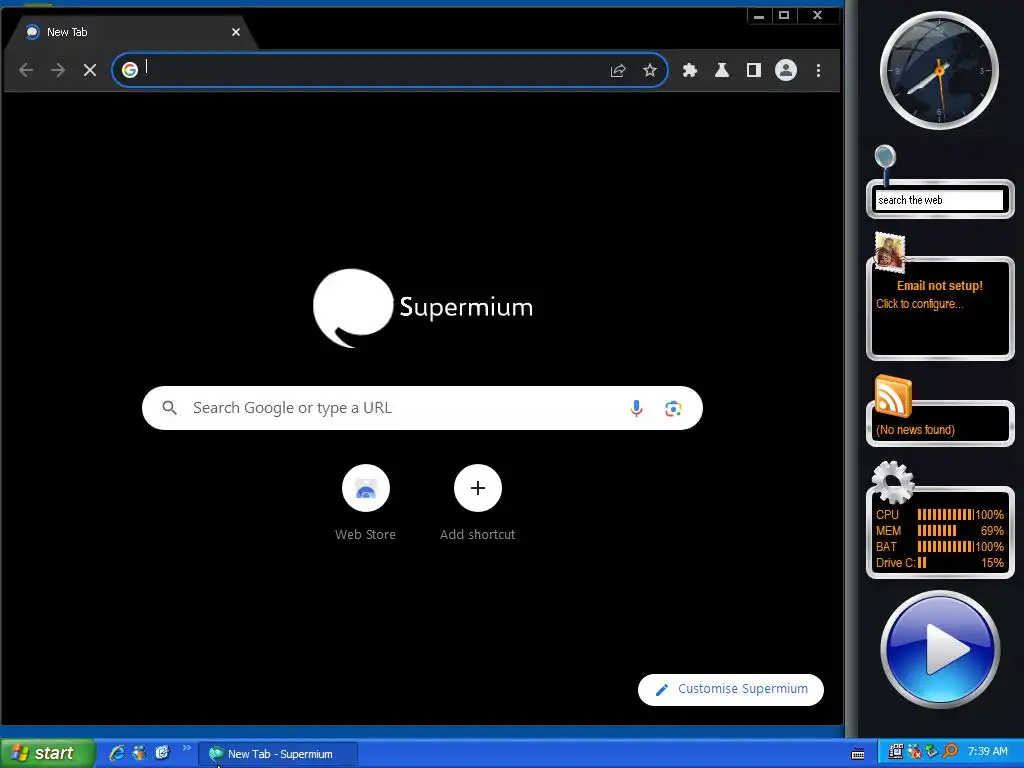The height and width of the screenshot is (768, 1024).
Task: Switch to New Tab - Supermium taskbar button
Action: point(278,754)
